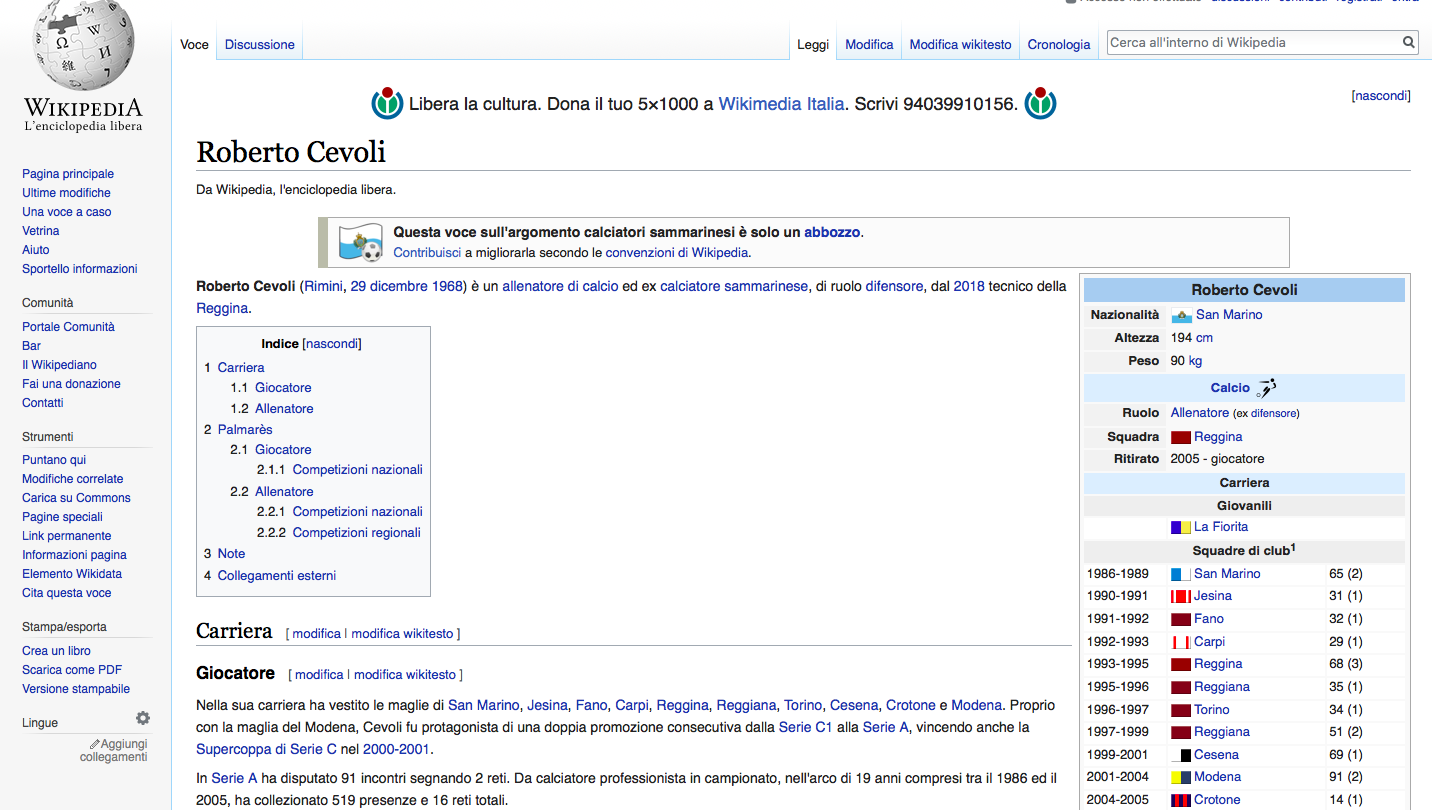This screenshot has width=1432, height=810.
Task: Click modifica wikitesto next to Giocatore heading
Action: 405,675
